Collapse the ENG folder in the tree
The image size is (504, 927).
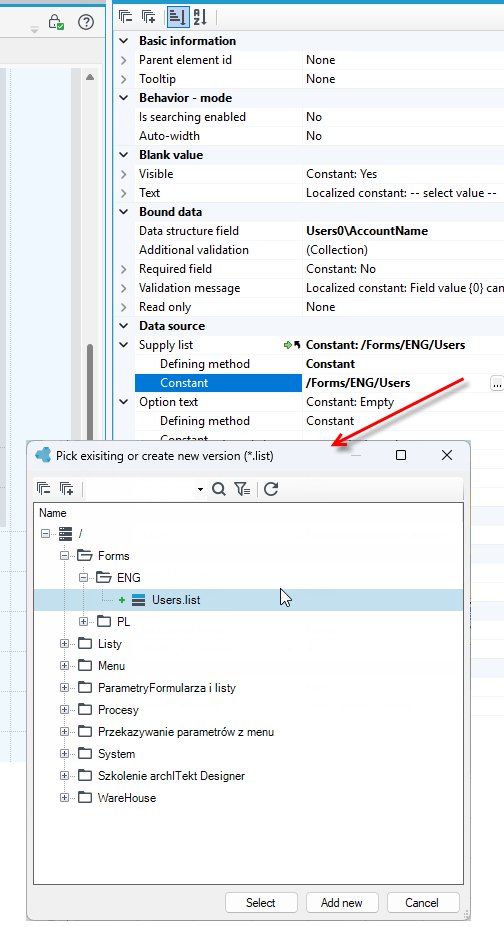tap(83, 578)
